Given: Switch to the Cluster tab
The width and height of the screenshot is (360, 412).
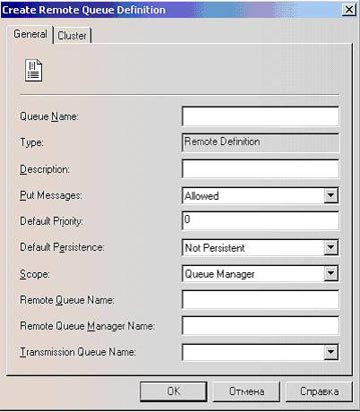Looking at the screenshot, I should click(72, 35).
